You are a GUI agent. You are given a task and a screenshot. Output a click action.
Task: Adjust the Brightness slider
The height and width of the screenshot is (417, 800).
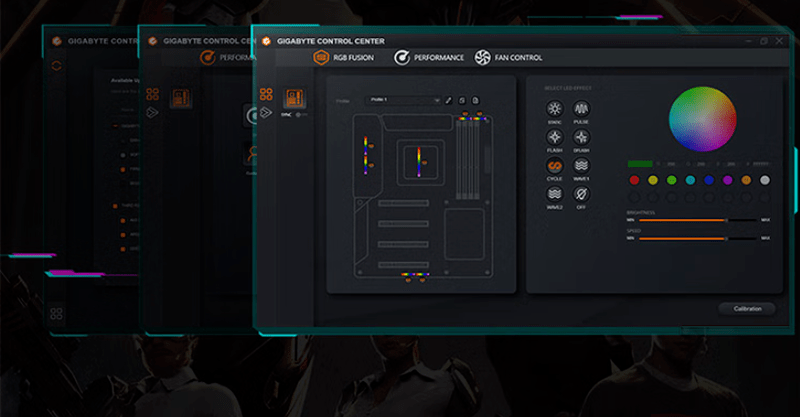tap(698, 220)
